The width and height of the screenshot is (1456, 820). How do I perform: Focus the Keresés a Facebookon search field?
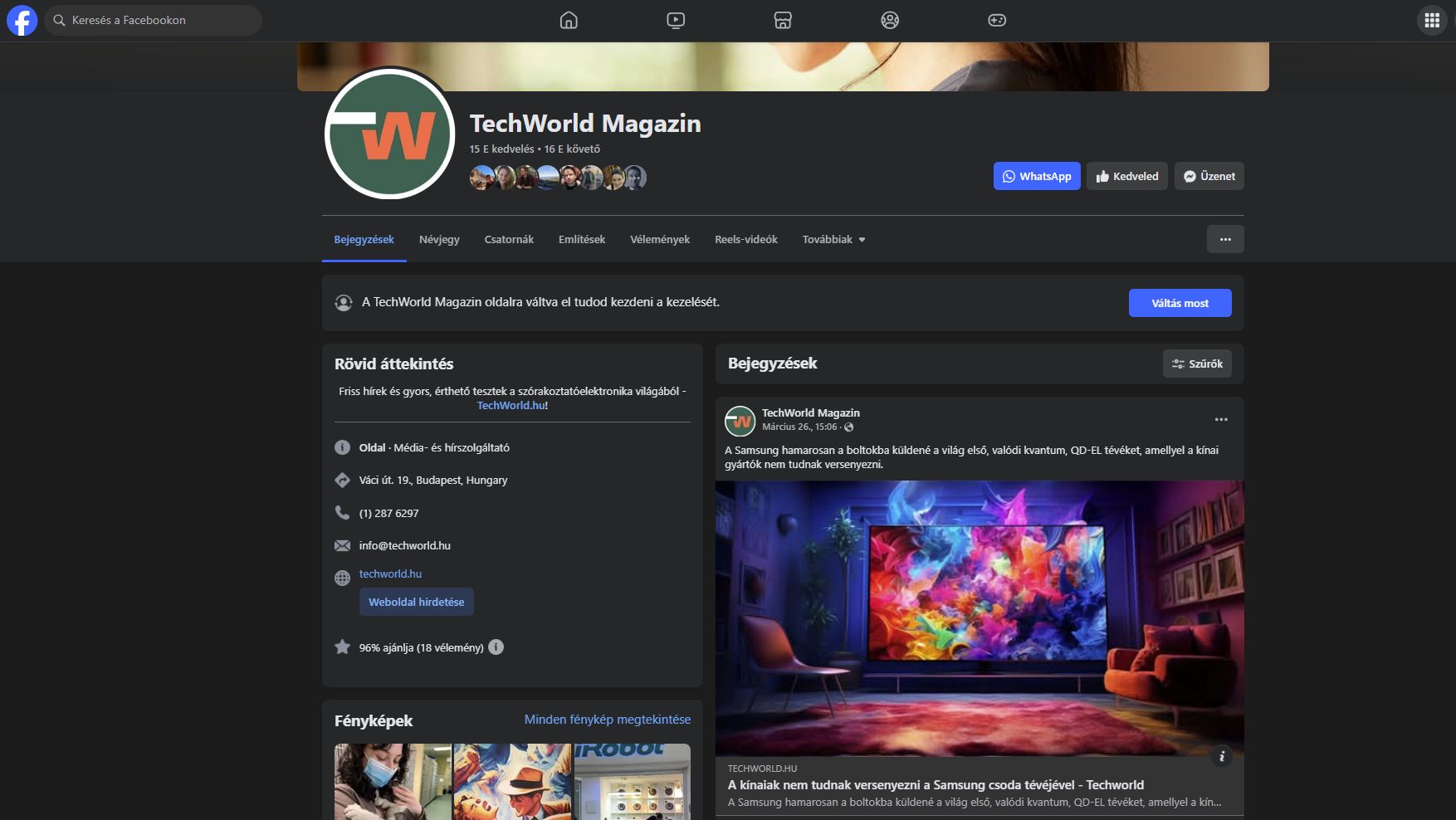pos(154,20)
